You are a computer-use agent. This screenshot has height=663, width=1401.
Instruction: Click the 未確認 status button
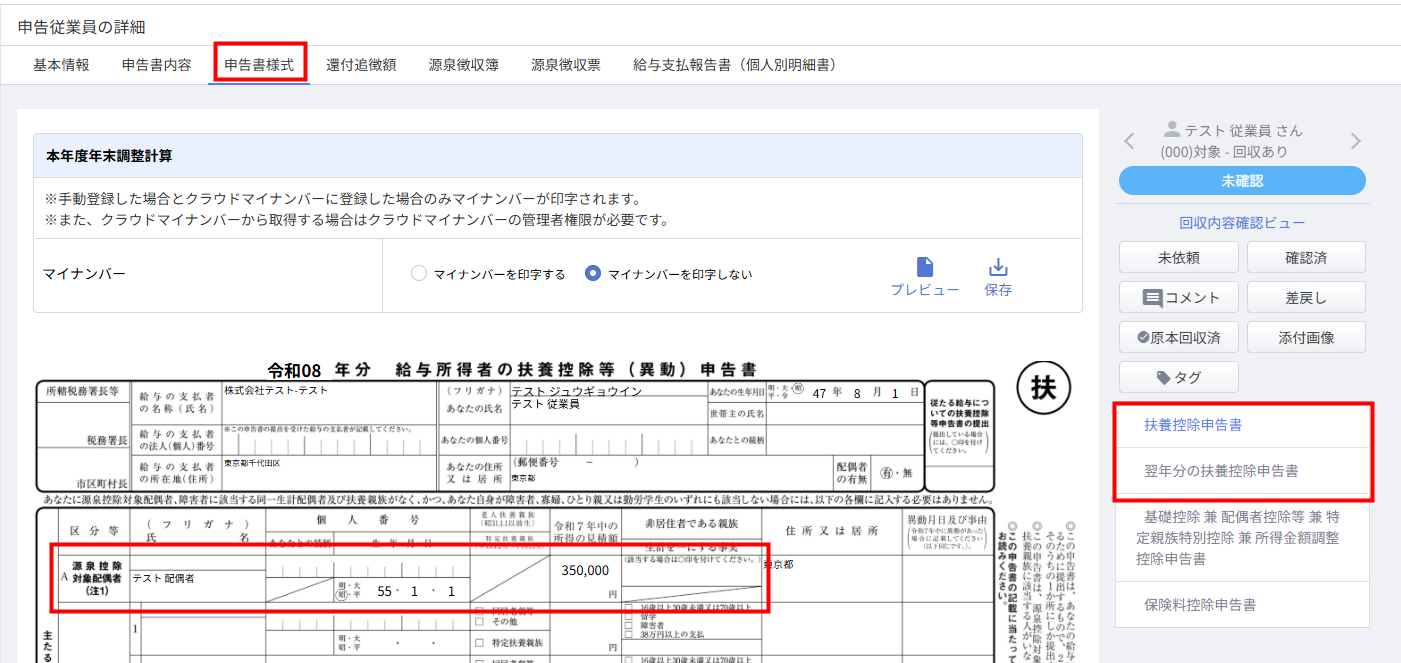tap(1242, 181)
